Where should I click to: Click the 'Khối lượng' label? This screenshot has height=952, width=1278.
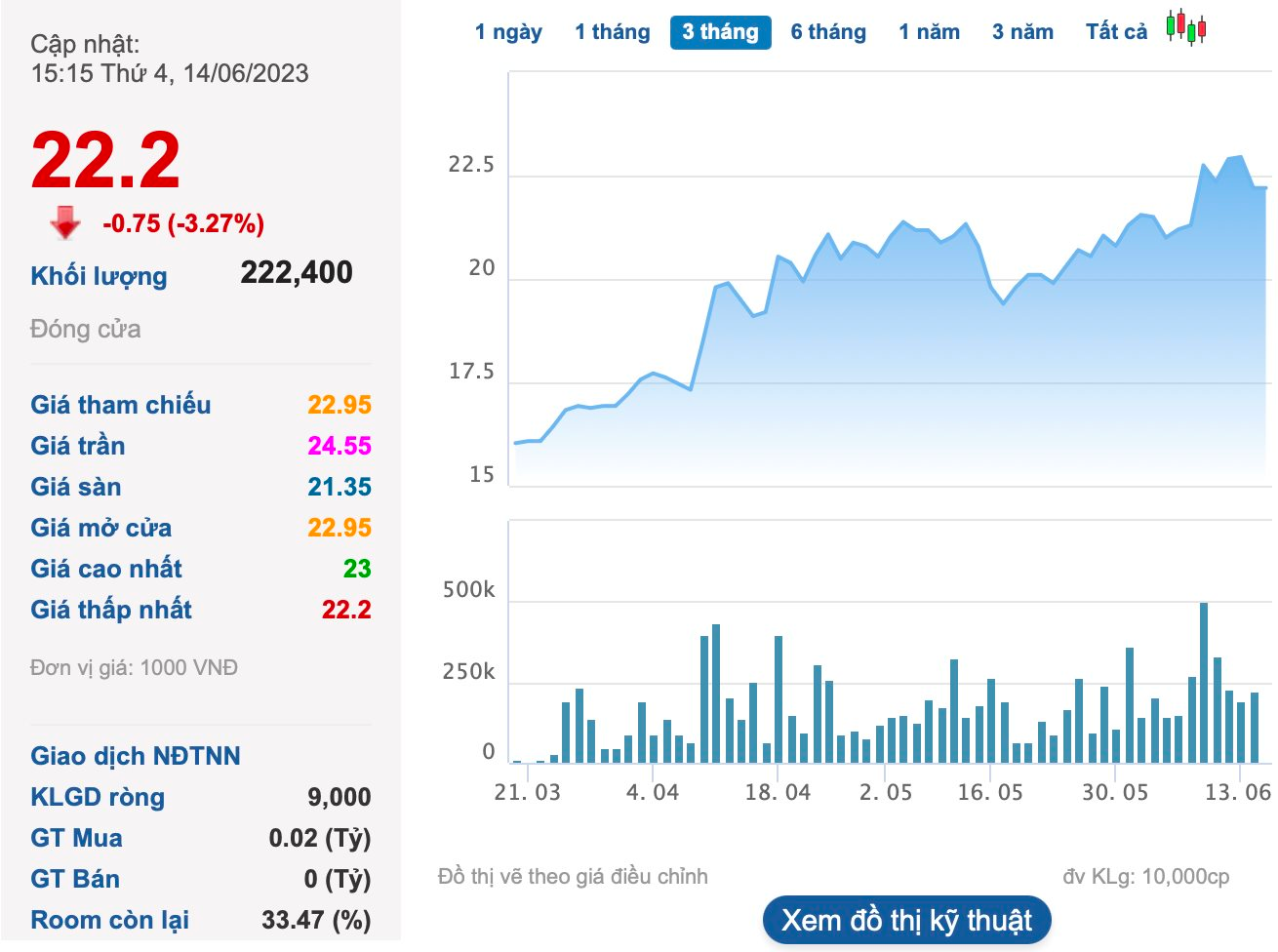pyautogui.click(x=99, y=276)
